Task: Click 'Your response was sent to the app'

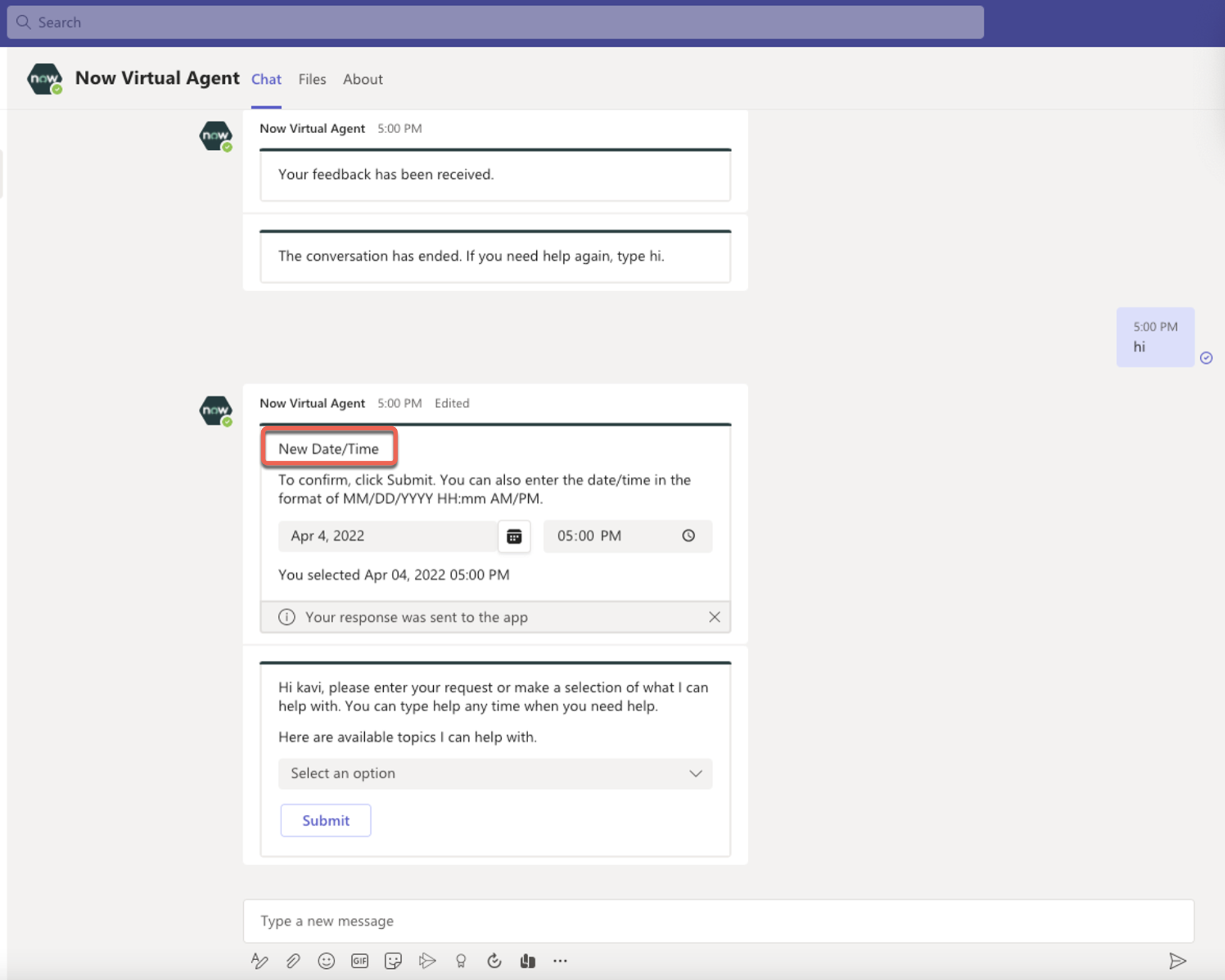Action: (x=416, y=617)
